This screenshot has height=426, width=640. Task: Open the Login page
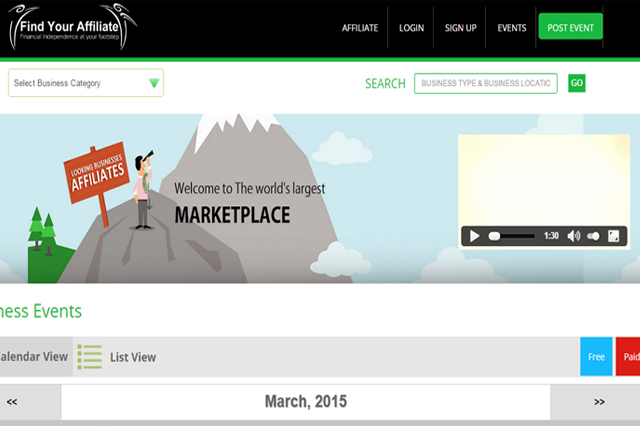click(411, 28)
